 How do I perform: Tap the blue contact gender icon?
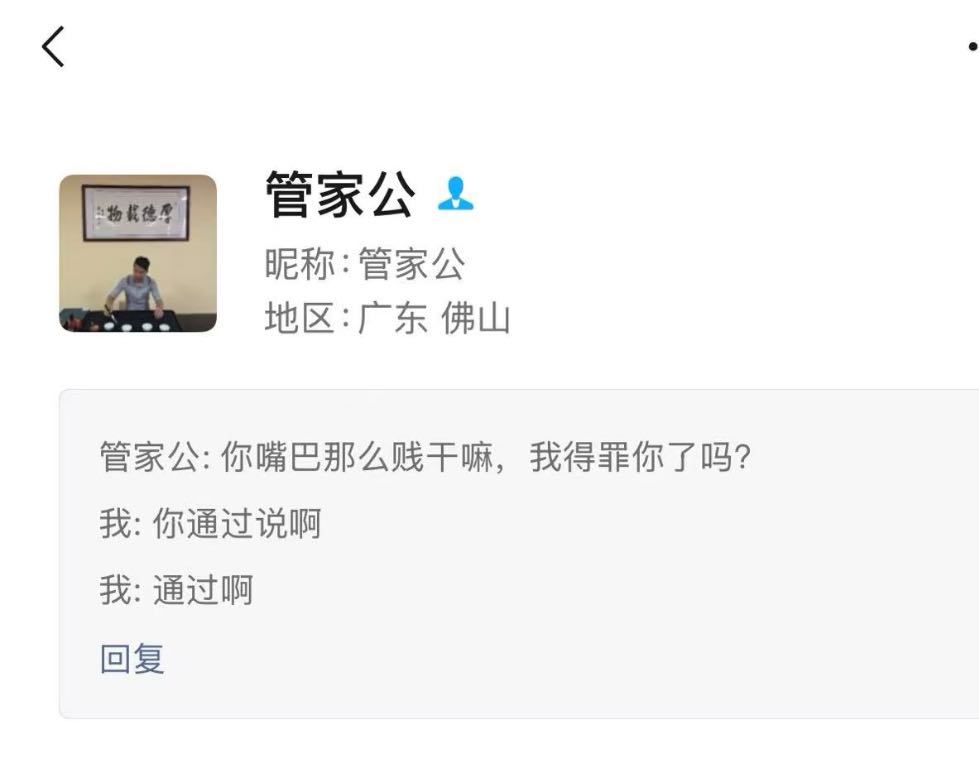click(x=455, y=194)
